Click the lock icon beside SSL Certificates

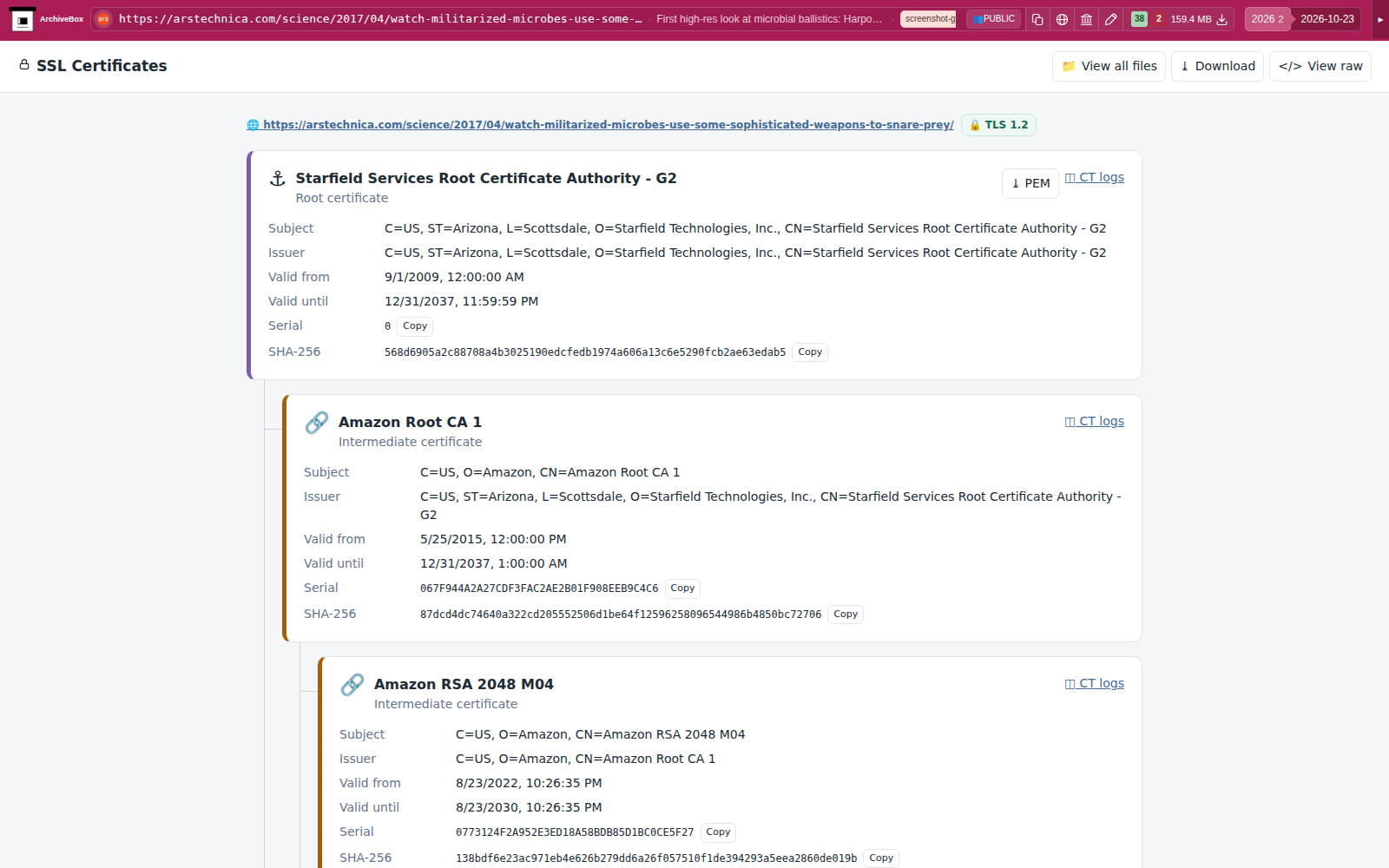click(24, 65)
